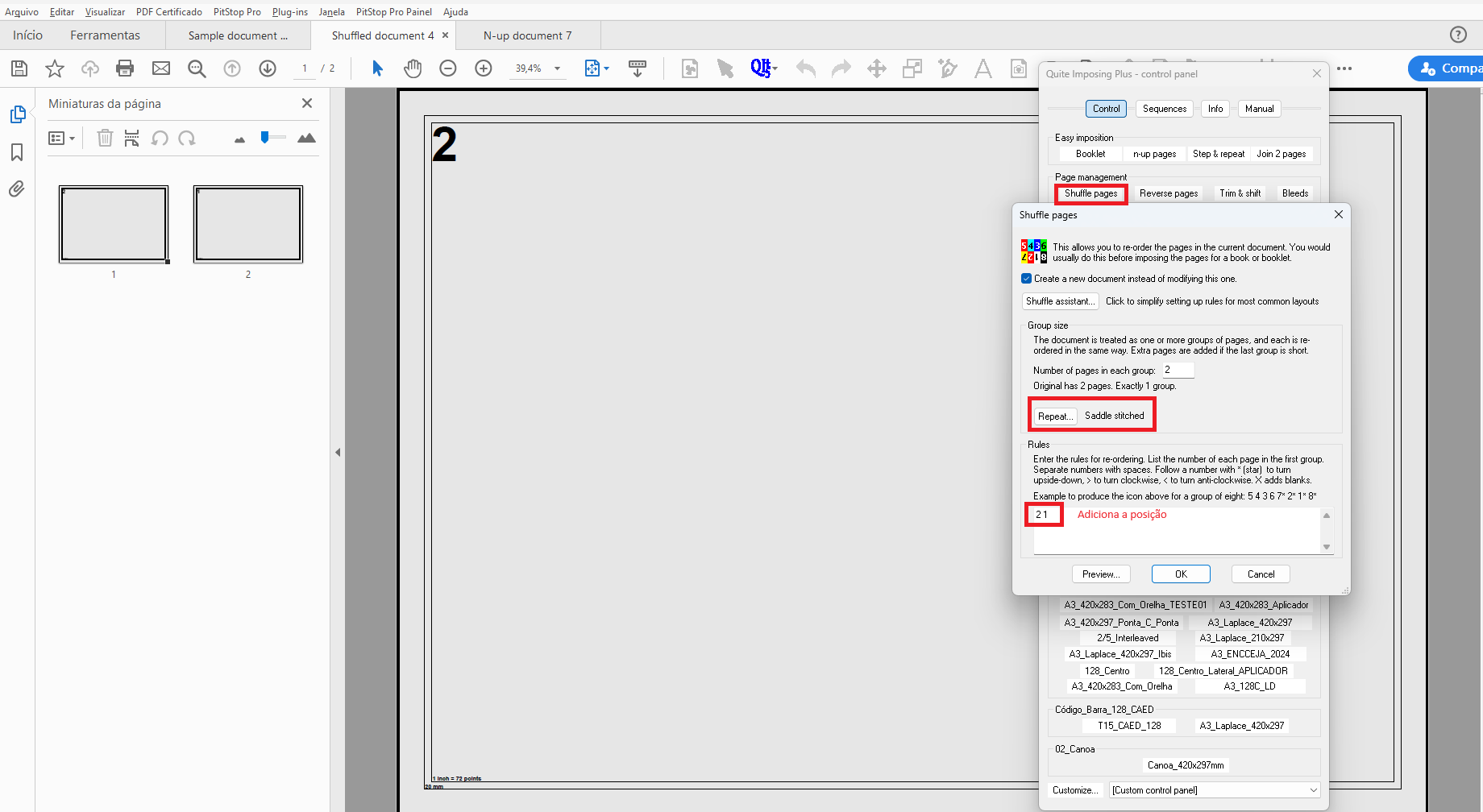This screenshot has height=812, width=1483.
Task: Click the rules text field containing 2 1
Action: [x=1177, y=530]
